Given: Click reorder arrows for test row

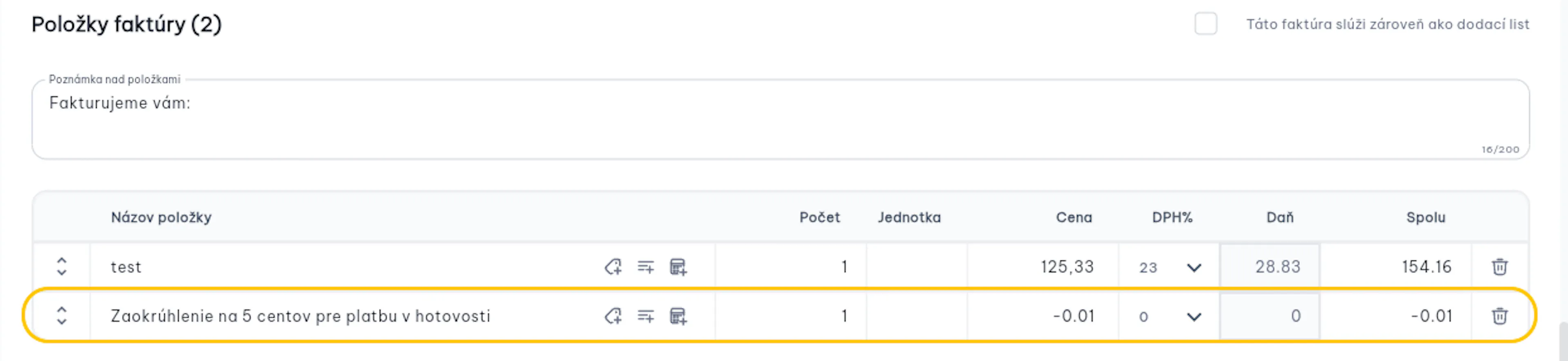Looking at the screenshot, I should (x=62, y=267).
